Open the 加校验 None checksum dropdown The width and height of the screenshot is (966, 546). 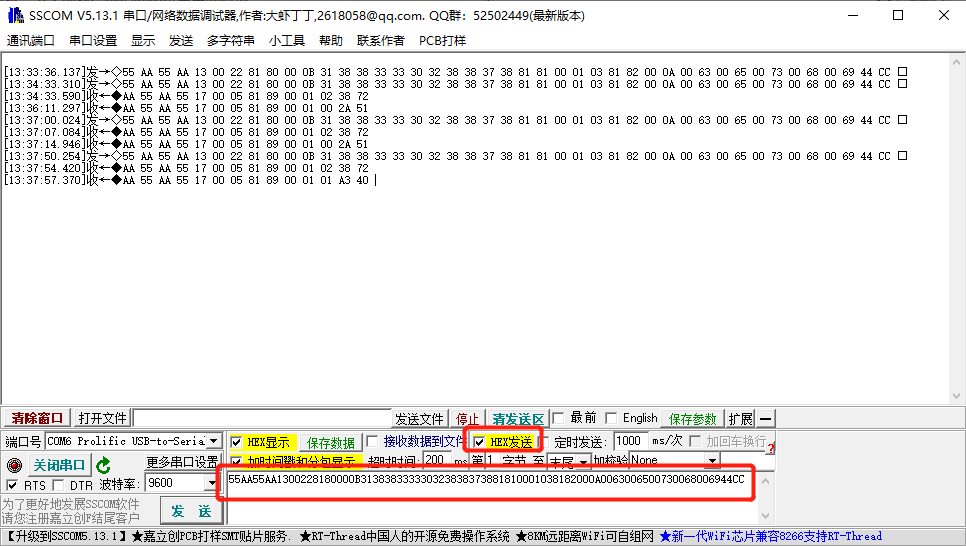712,460
